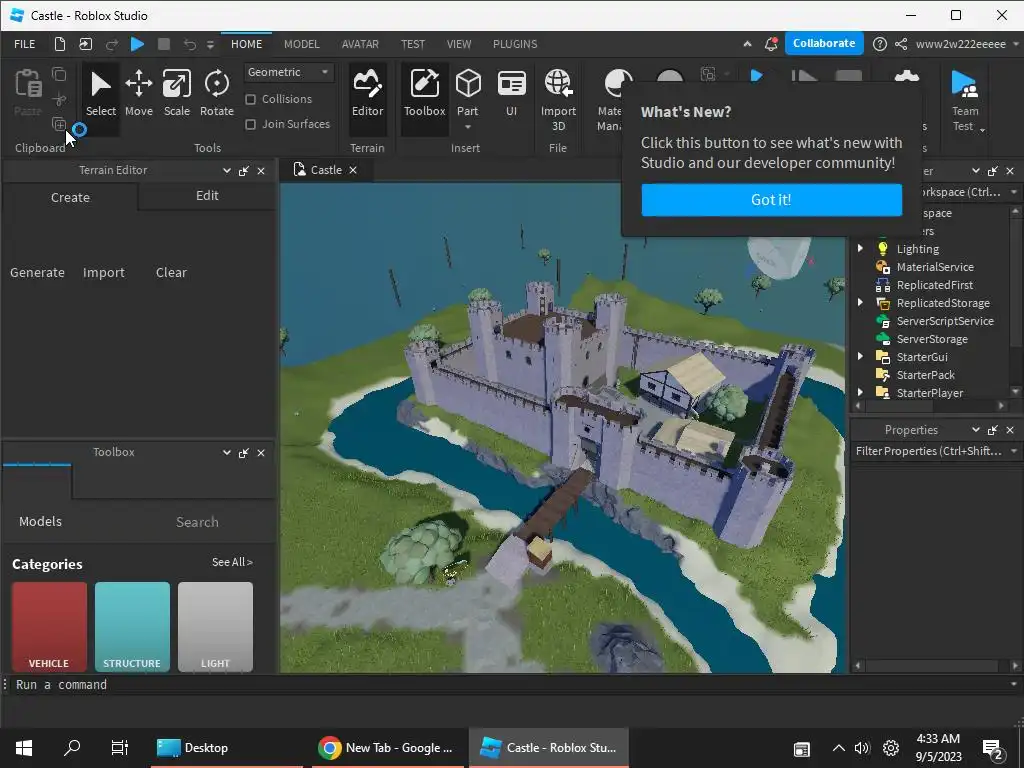Click Clear in Terrain Editor
Viewport: 1024px width, 768px height.
(171, 272)
